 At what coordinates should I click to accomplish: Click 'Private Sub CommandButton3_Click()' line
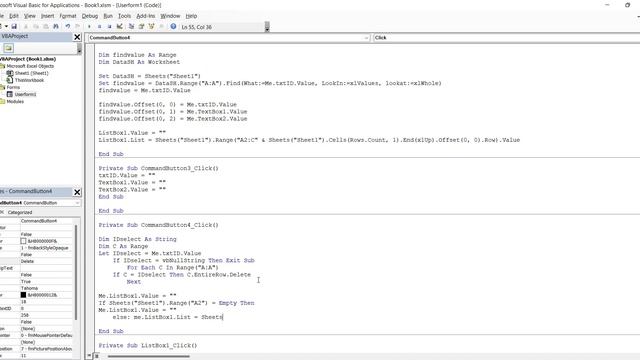coord(158,168)
